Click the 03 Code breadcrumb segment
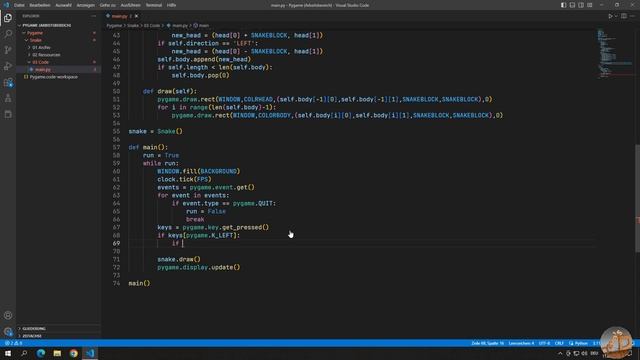Viewport: 640px width, 360px height. tap(152, 25)
